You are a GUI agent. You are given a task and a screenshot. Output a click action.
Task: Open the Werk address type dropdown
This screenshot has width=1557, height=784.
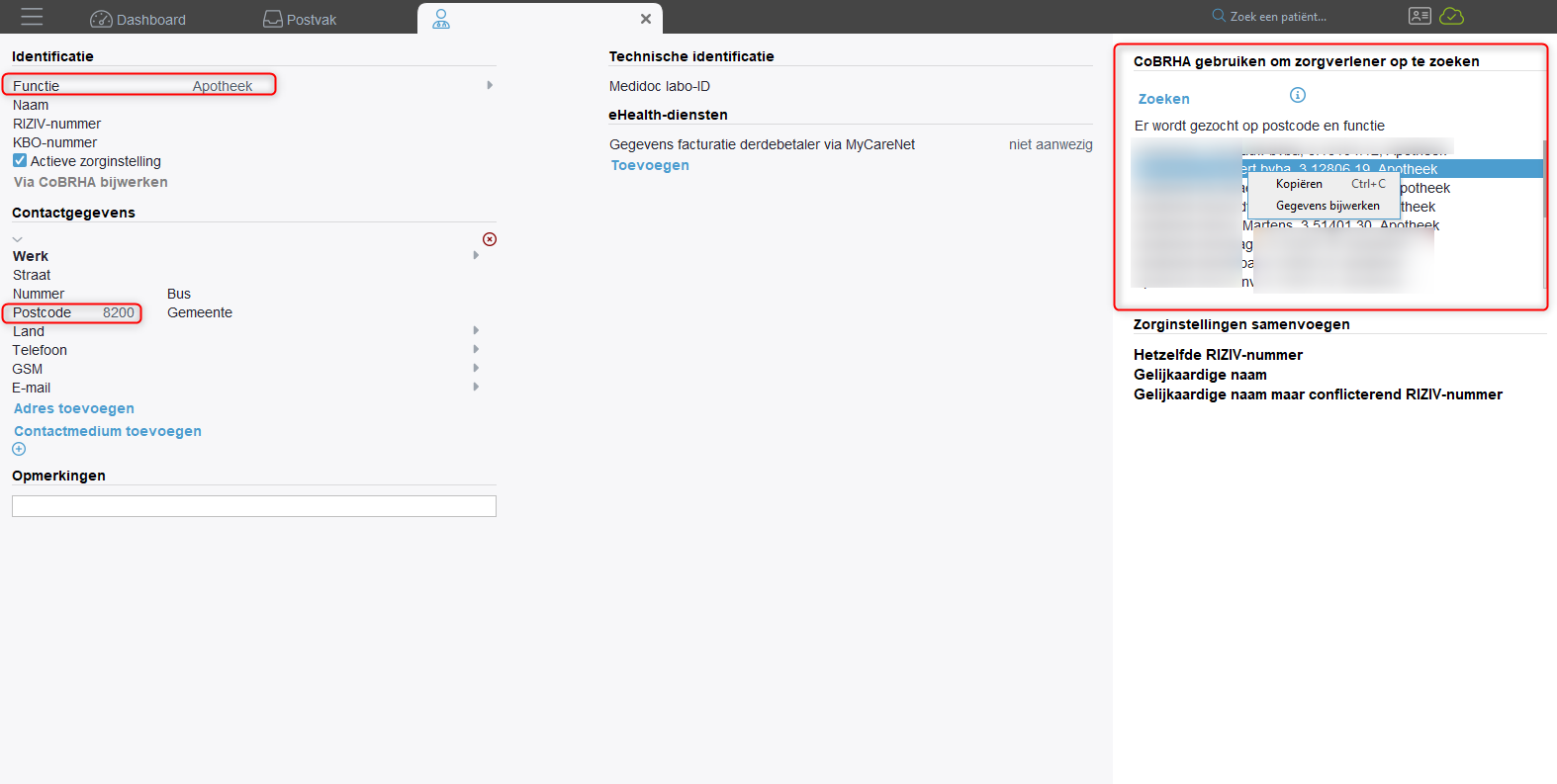point(476,255)
